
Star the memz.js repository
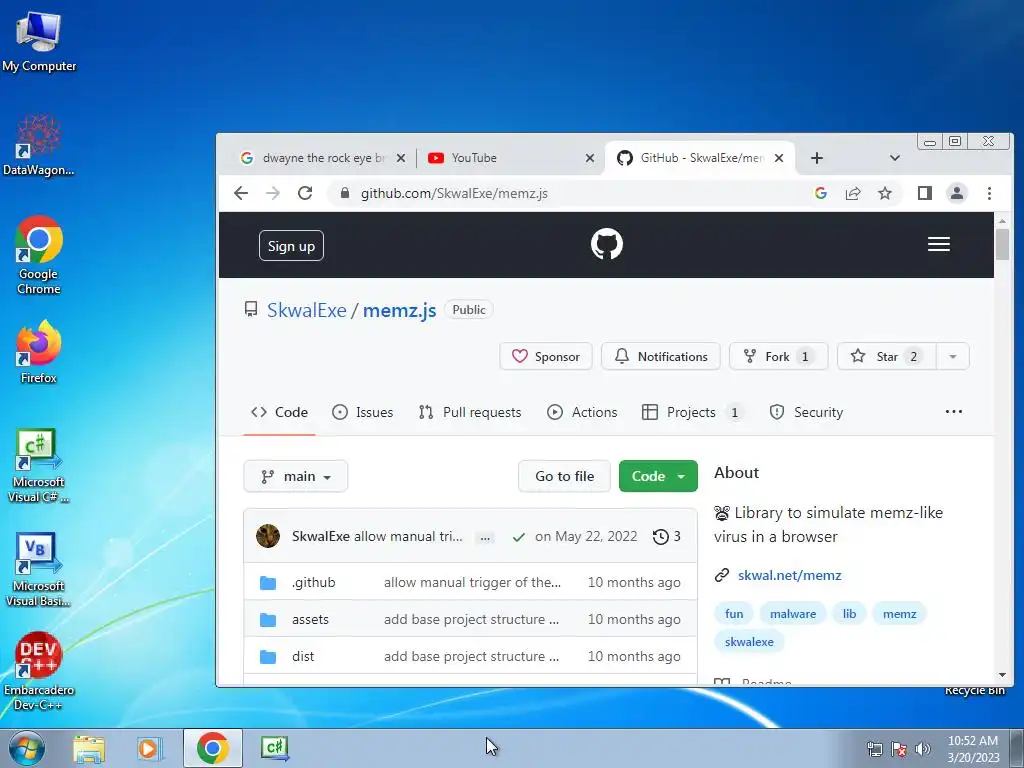(887, 357)
